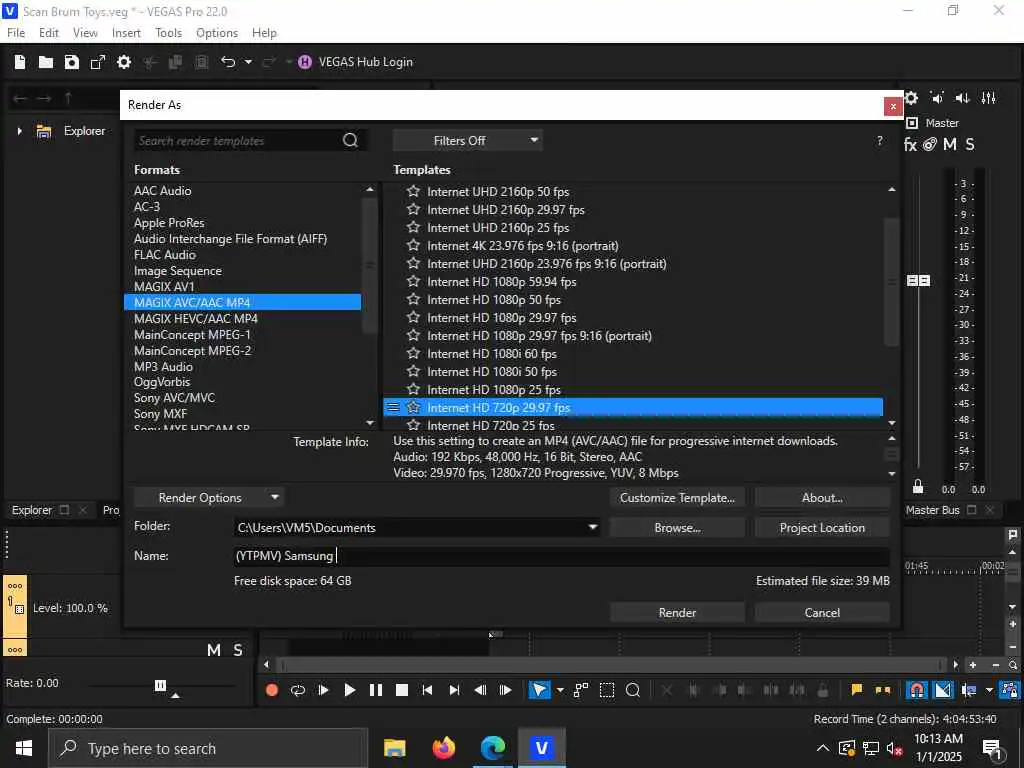The image size is (1024, 768).
Task: Open the auto ripple mode dropdown arrow
Action: (989, 690)
